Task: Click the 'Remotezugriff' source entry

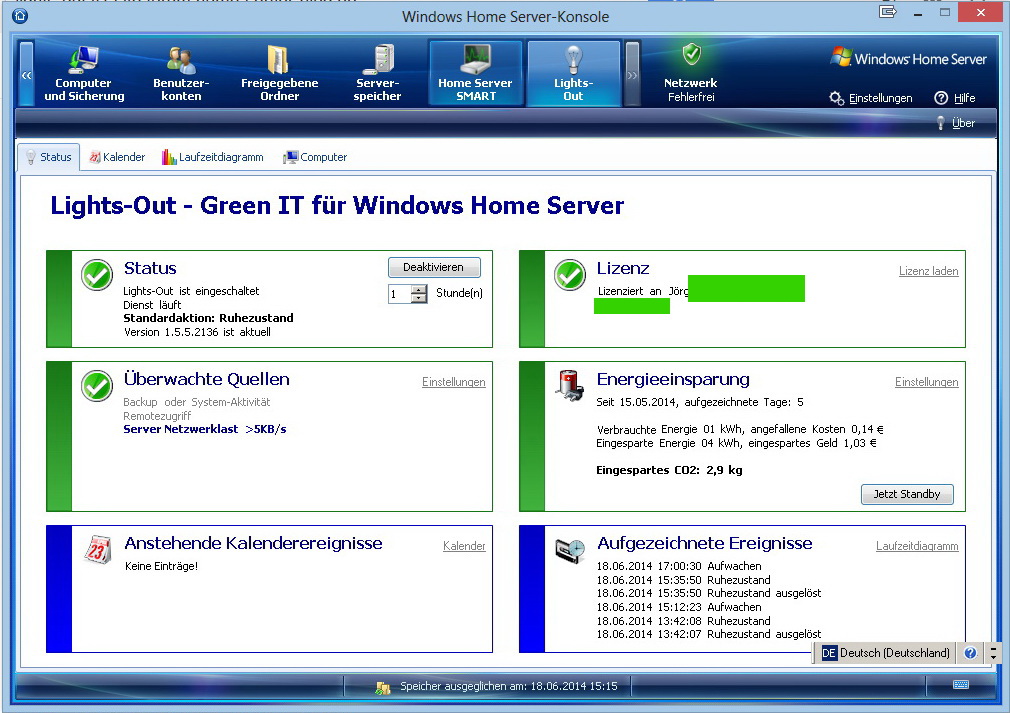Action: tap(157, 416)
